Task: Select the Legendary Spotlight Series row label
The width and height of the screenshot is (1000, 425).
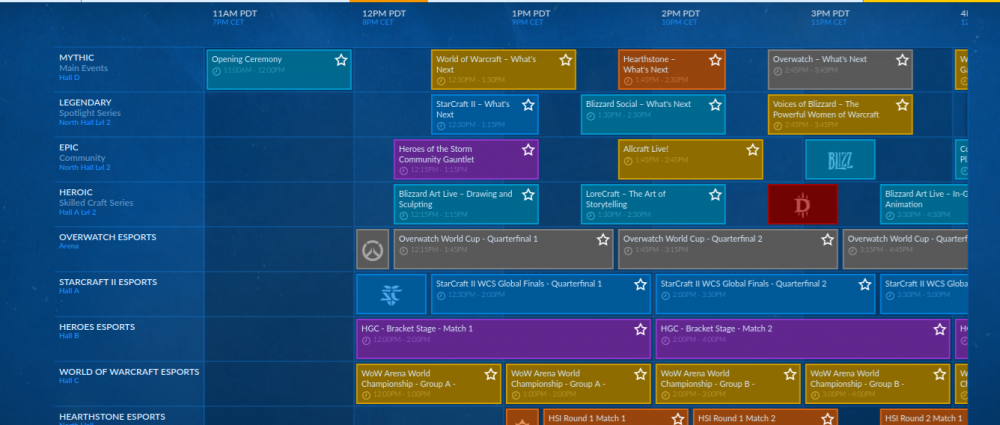Action: coord(90,112)
